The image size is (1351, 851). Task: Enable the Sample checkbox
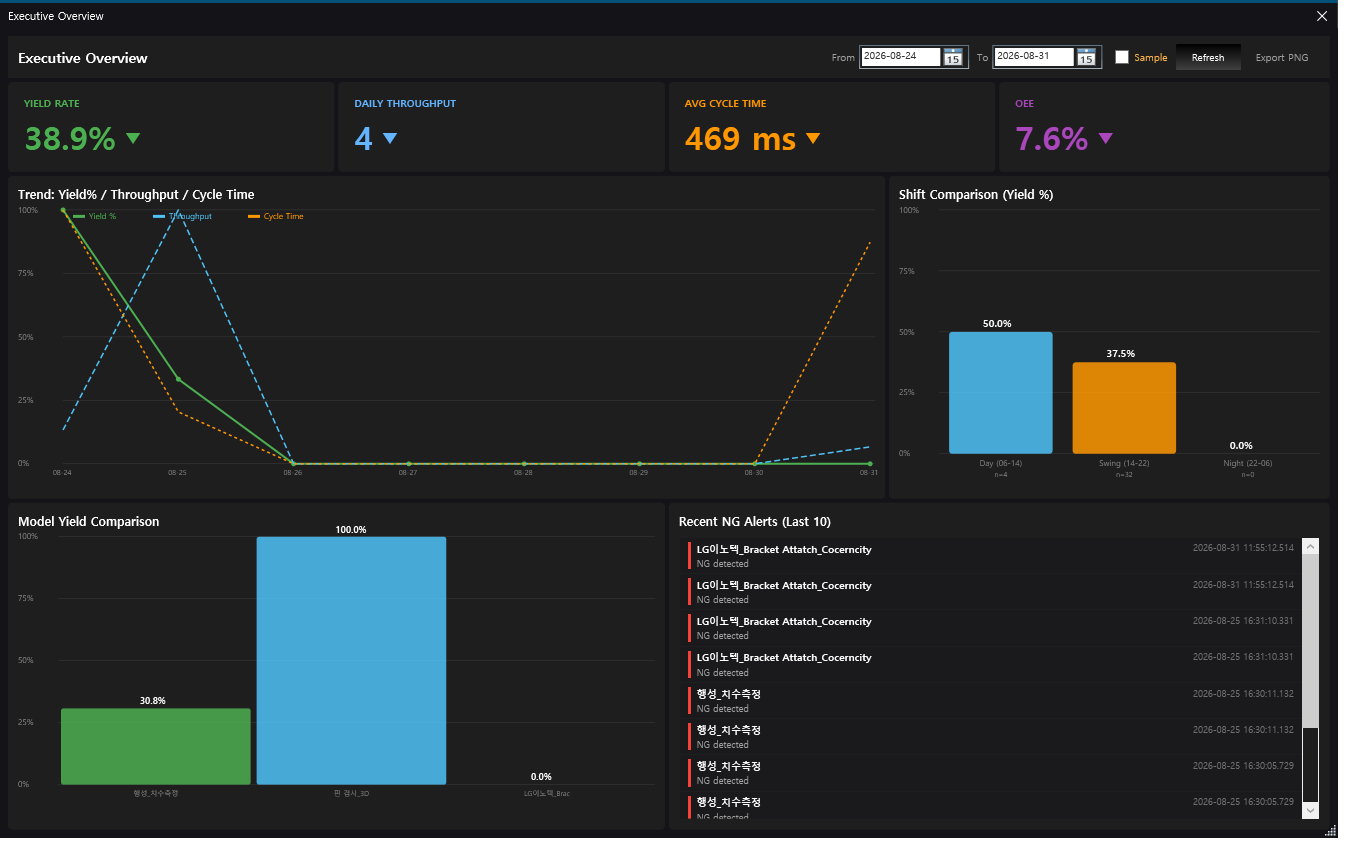[x=1122, y=57]
